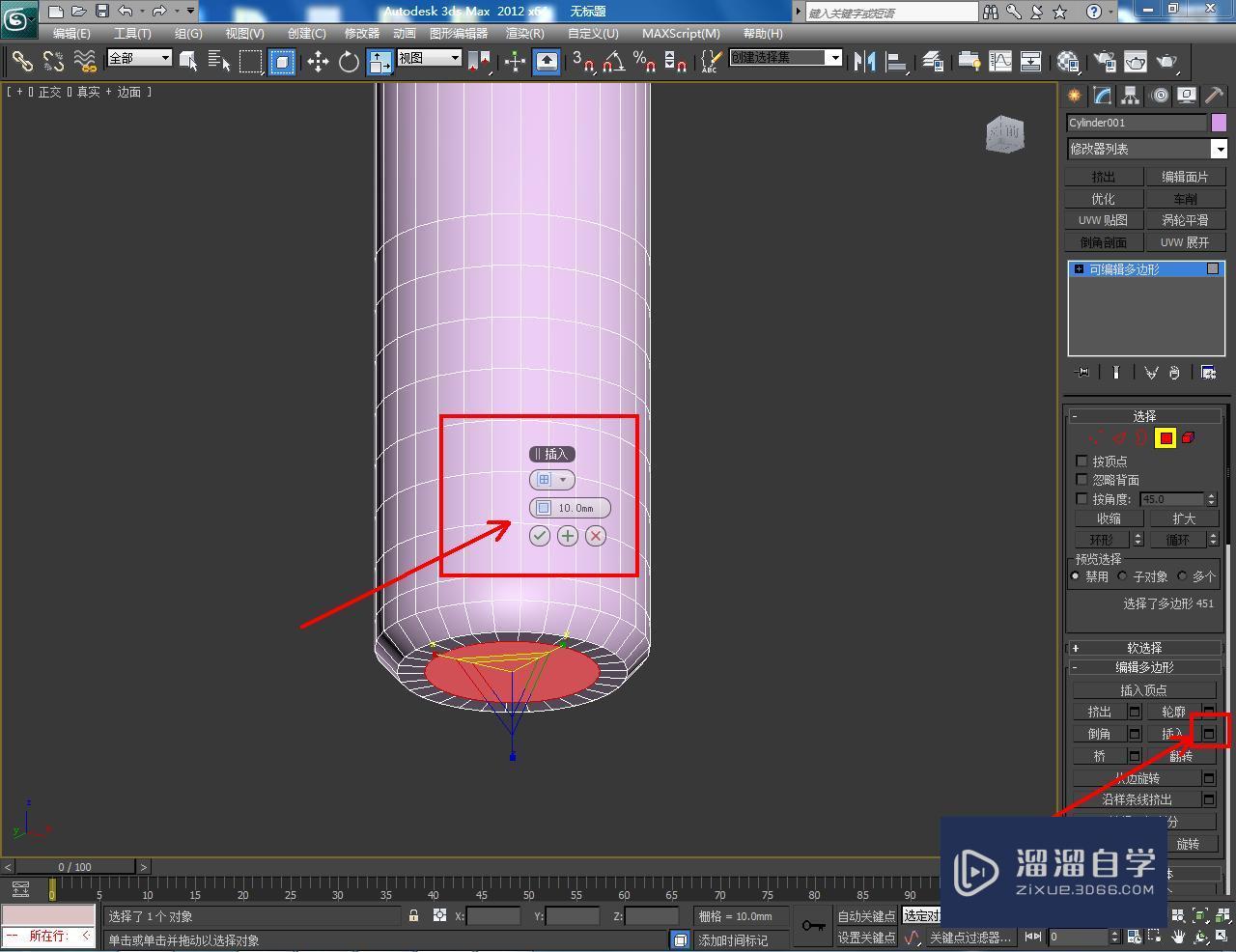Image resolution: width=1236 pixels, height=952 pixels.
Task: Apply caddy Inset with checkmark OK
Action: click(540, 536)
